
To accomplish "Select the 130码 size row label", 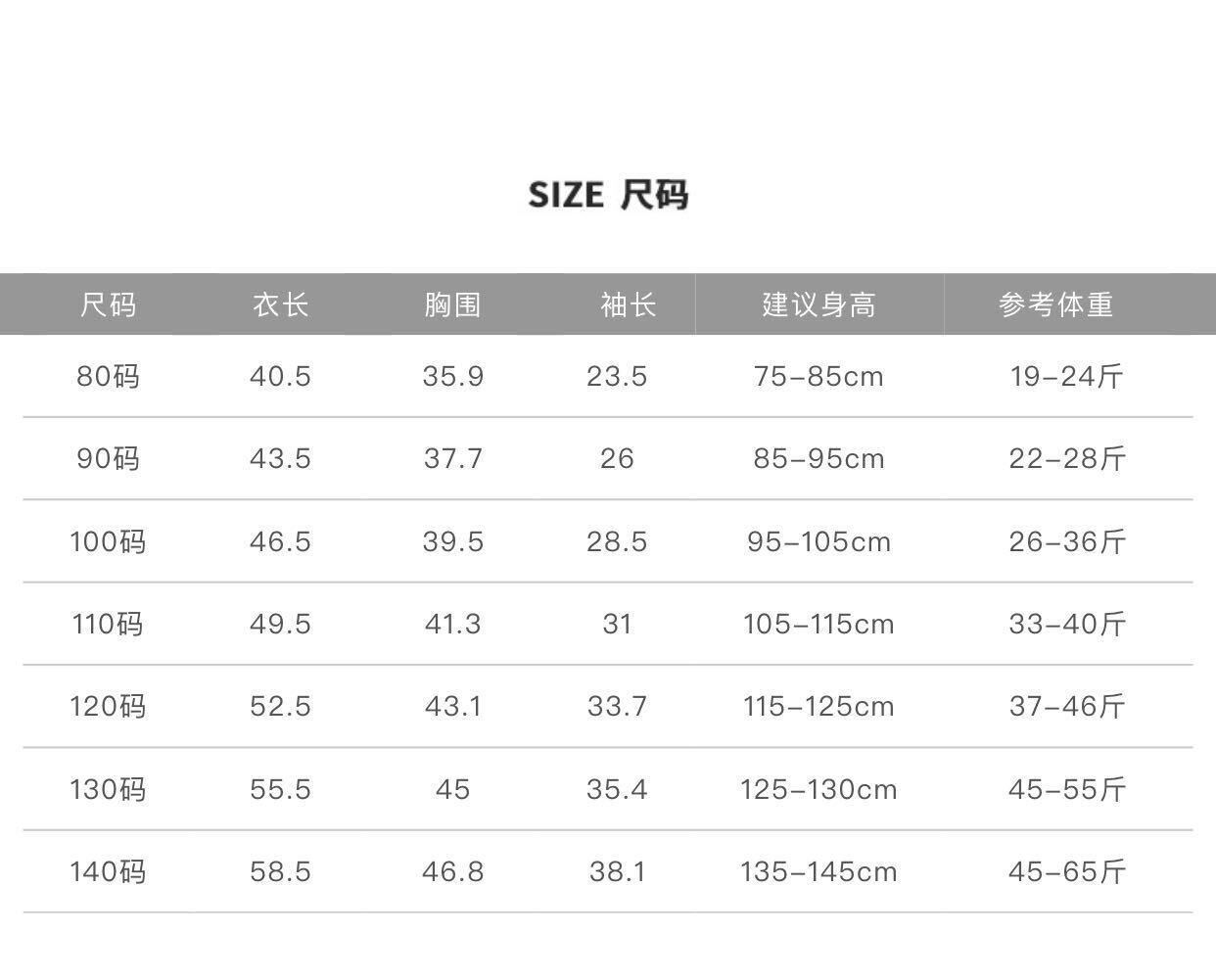I will pyautogui.click(x=109, y=789).
